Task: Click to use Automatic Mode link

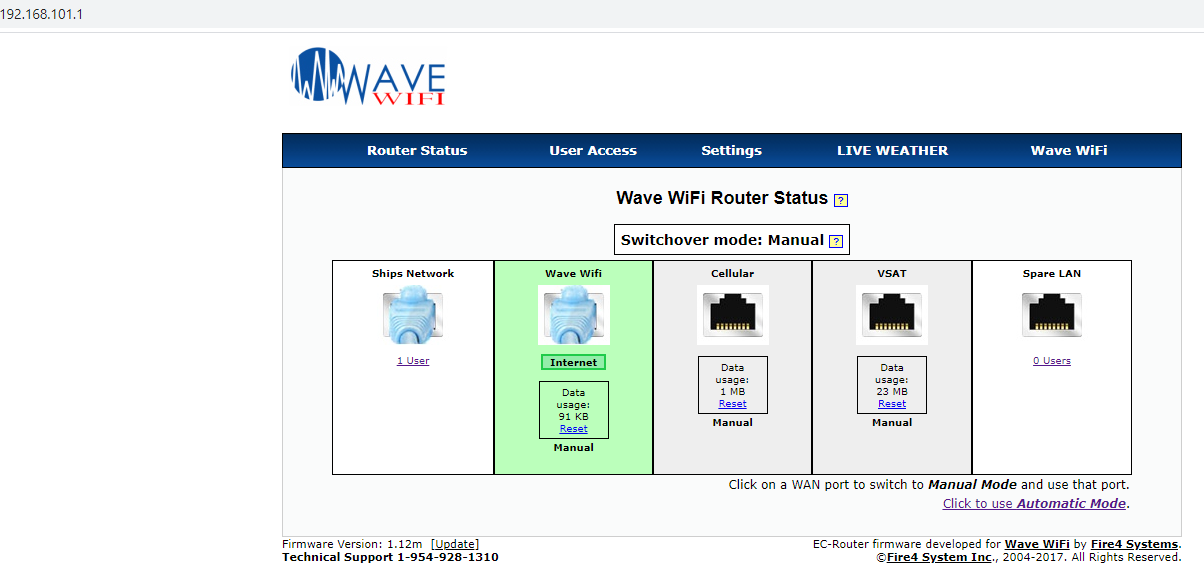Action: (x=1036, y=504)
